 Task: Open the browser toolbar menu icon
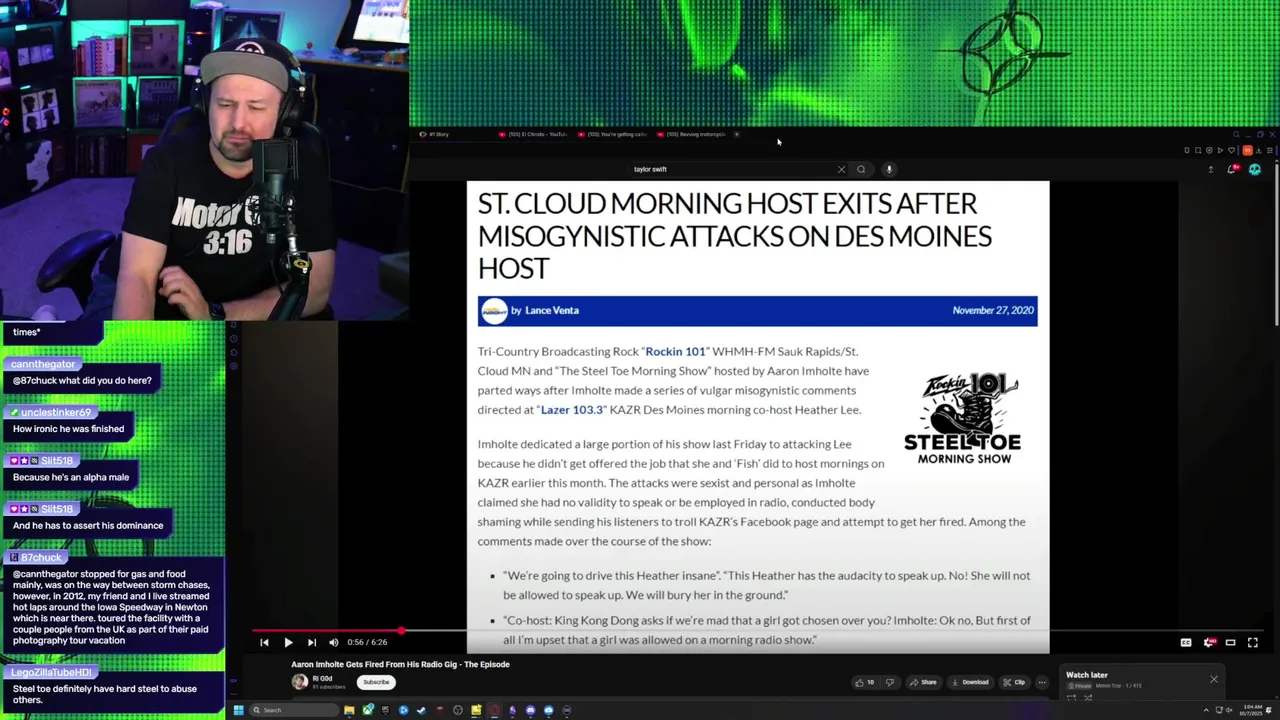(1270, 150)
